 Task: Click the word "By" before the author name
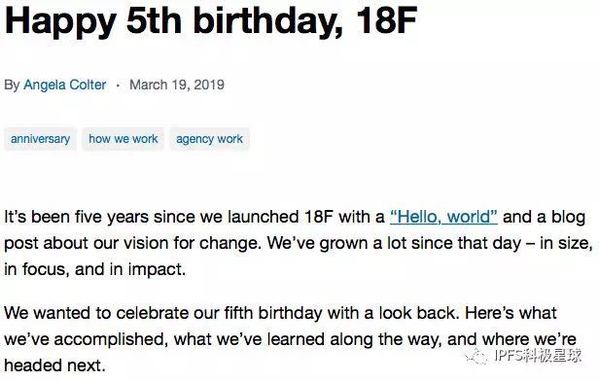(x=12, y=85)
